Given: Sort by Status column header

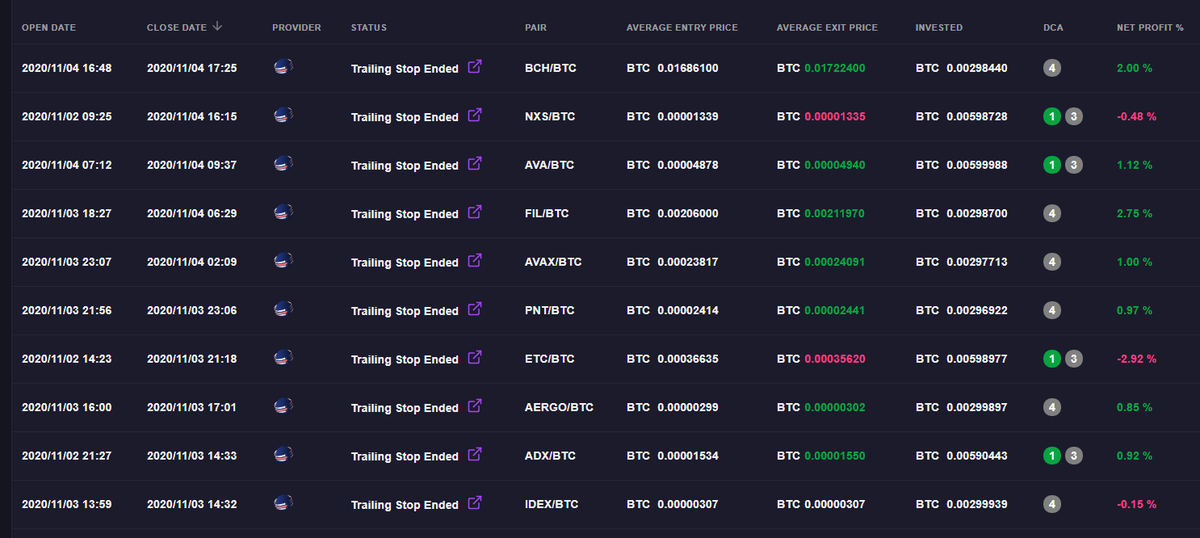Looking at the screenshot, I should (369, 28).
